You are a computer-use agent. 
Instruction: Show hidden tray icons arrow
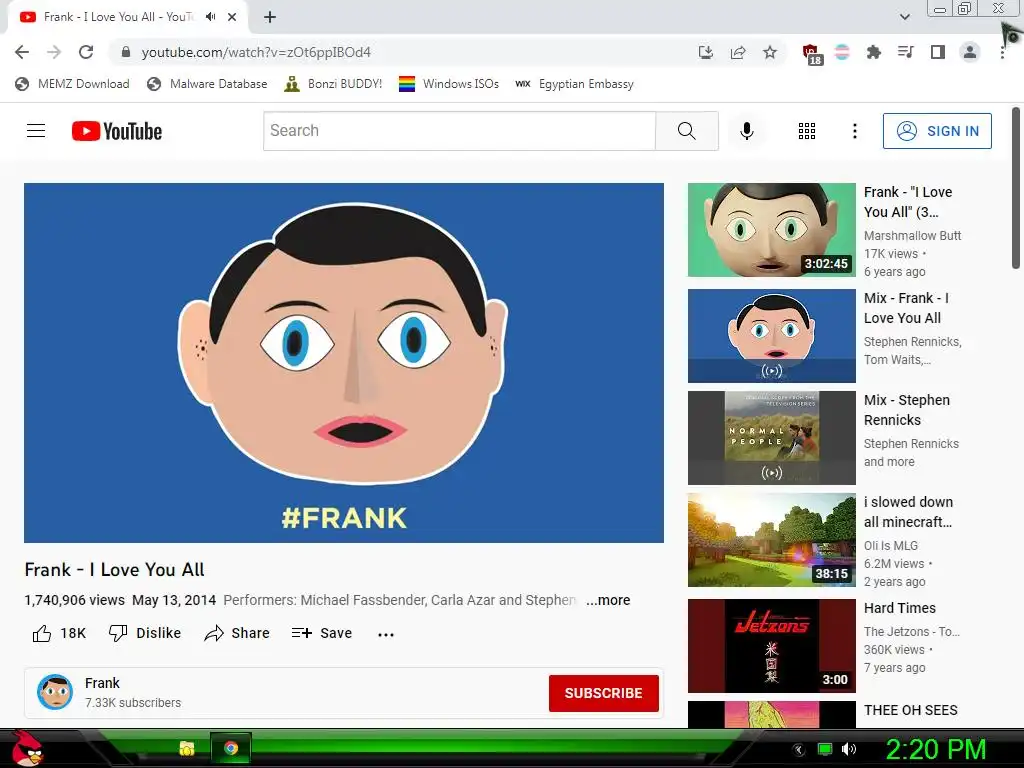point(798,749)
